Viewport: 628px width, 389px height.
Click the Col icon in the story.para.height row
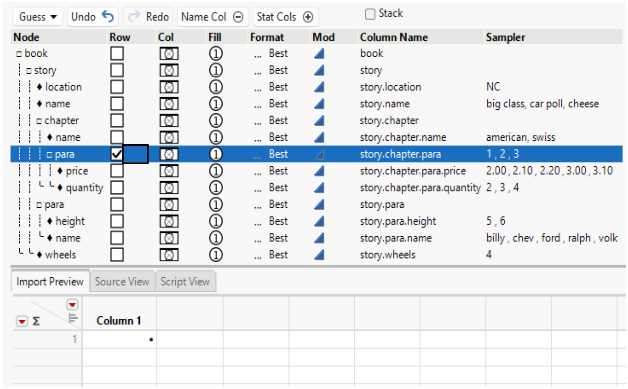169,221
